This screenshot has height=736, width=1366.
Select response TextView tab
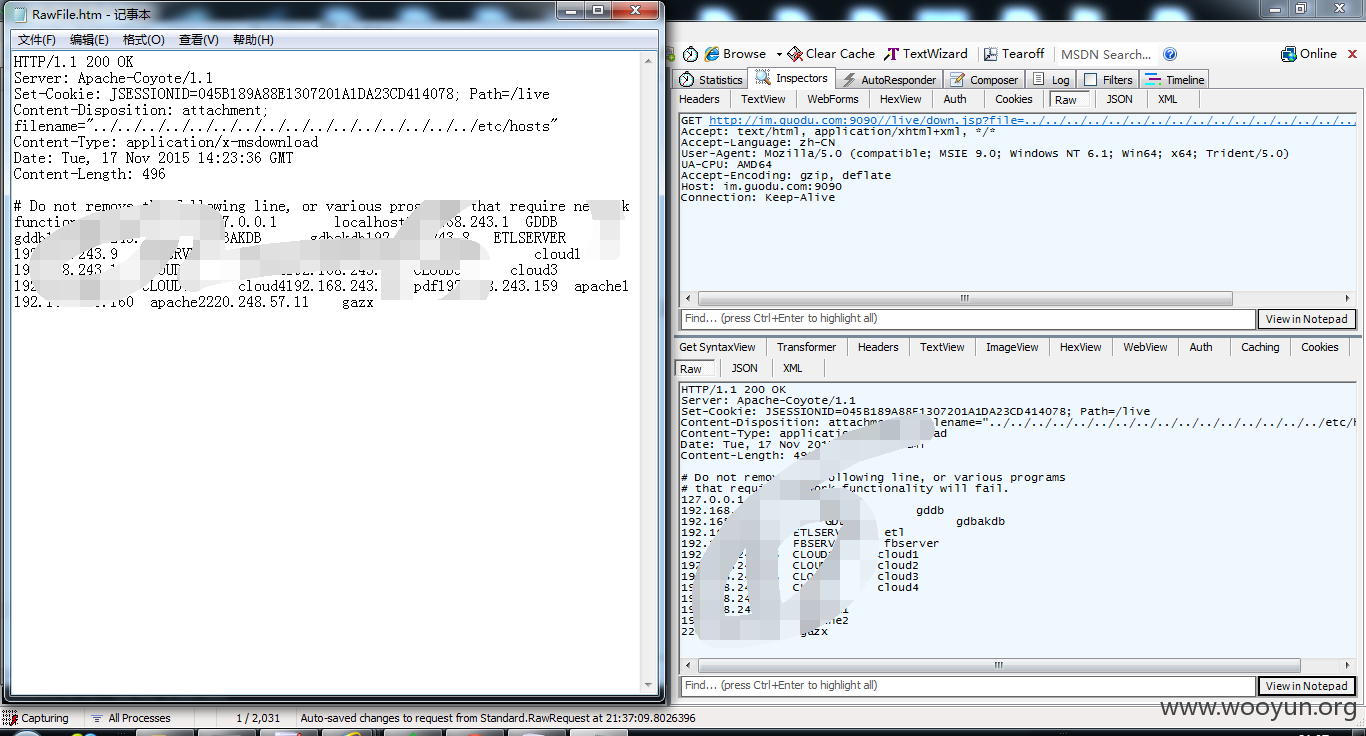[x=942, y=347]
